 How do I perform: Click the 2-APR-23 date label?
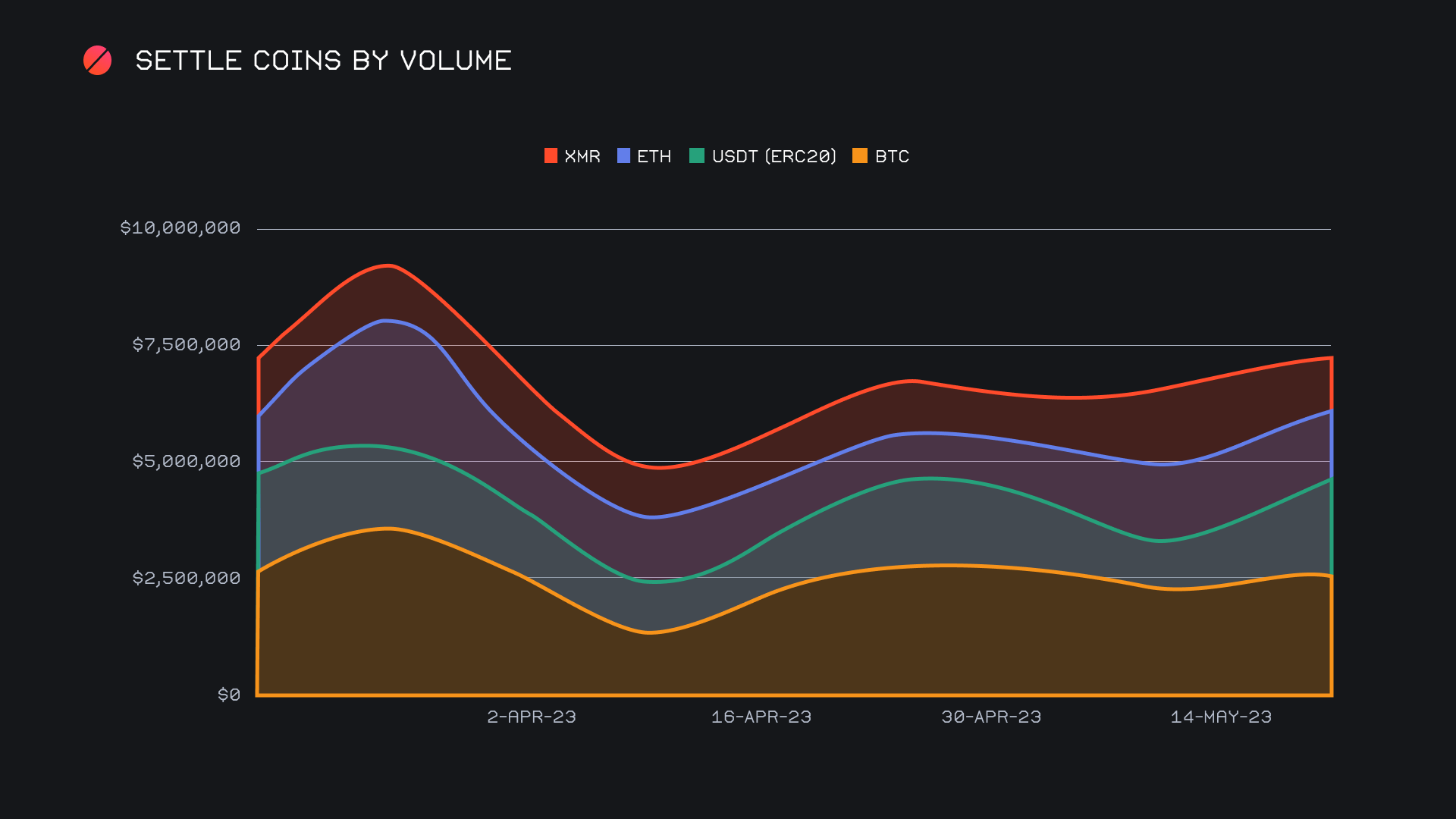coord(532,717)
